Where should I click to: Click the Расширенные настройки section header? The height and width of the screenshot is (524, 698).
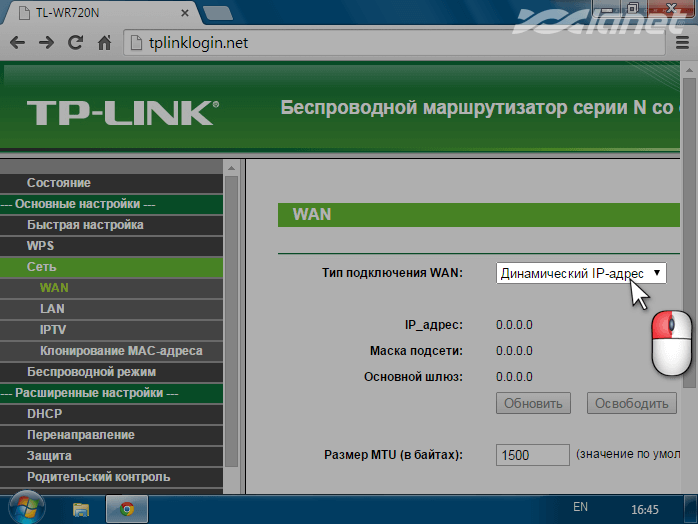111,393
